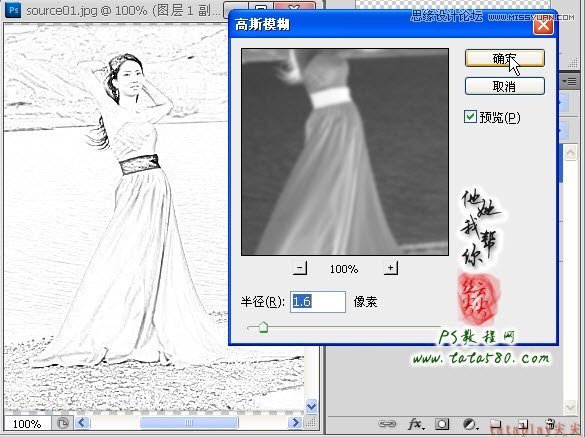This screenshot has height=437, width=585.
Task: Click the document zoom 100% field
Action: tap(27, 424)
